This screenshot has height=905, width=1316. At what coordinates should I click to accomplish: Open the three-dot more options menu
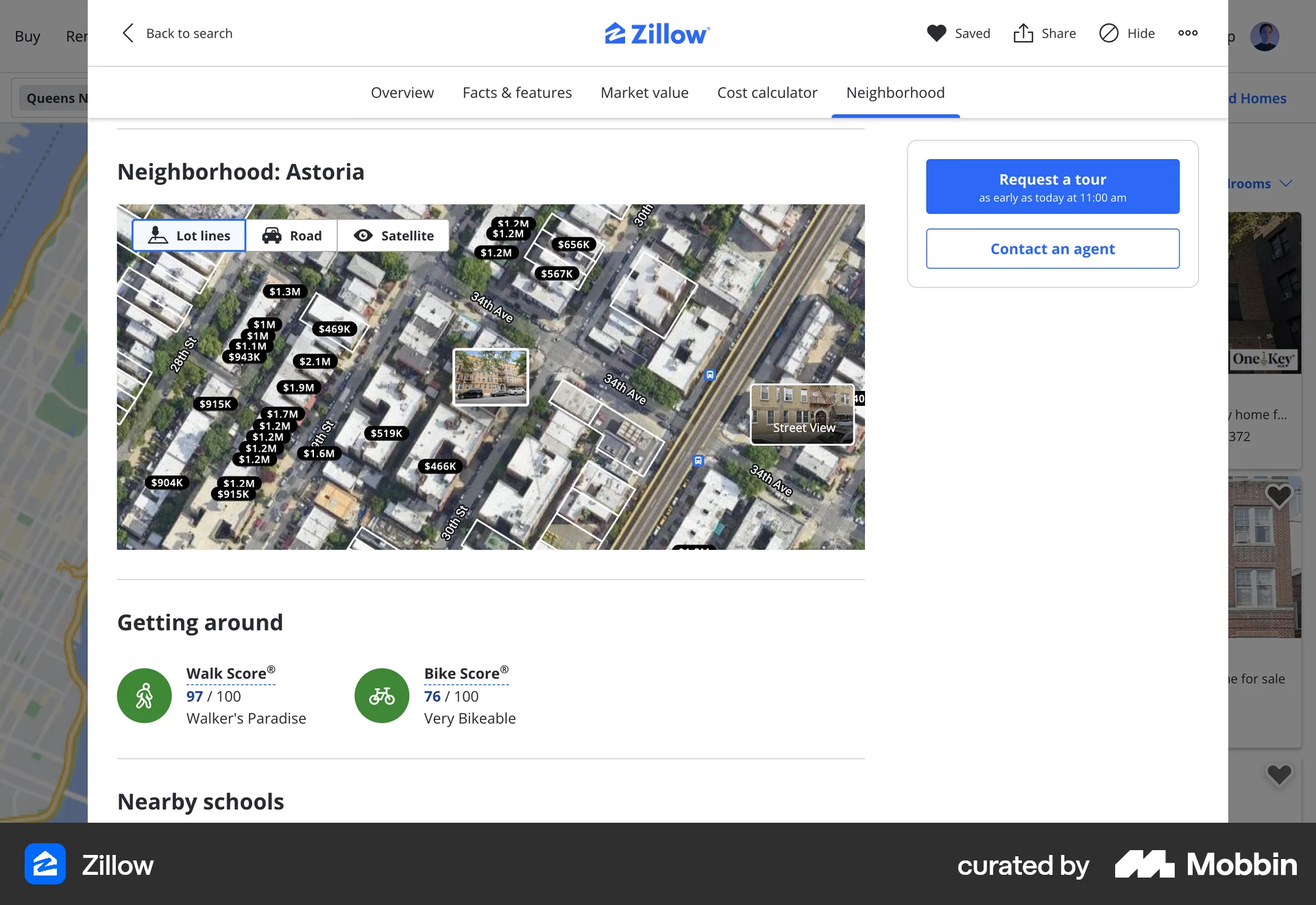coord(1187,33)
